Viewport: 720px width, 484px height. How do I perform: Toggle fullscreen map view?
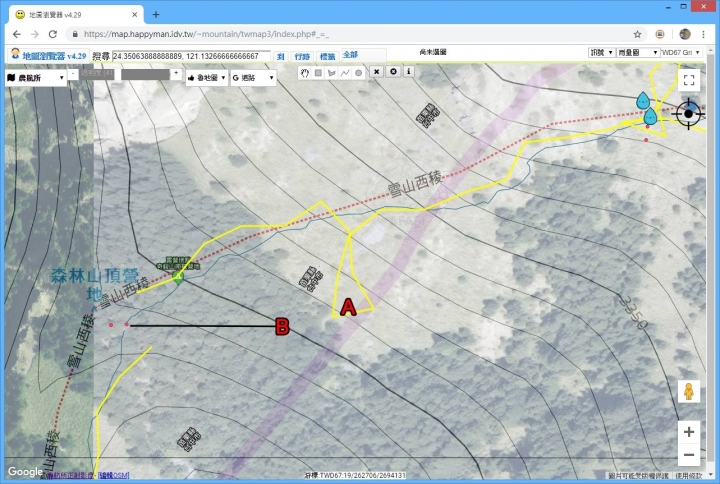(x=689, y=80)
